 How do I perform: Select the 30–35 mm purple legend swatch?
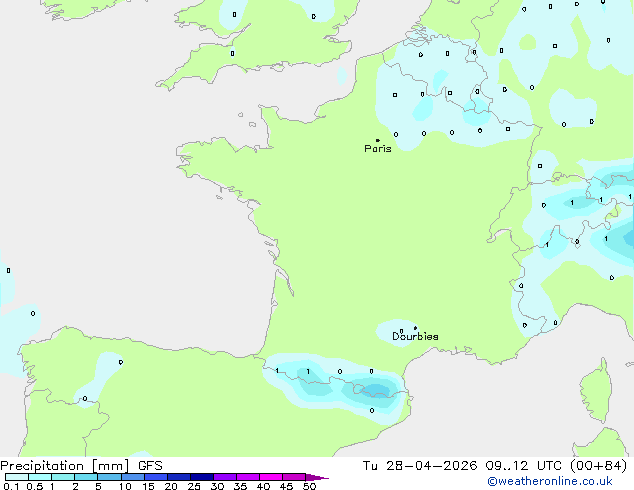coord(224,477)
